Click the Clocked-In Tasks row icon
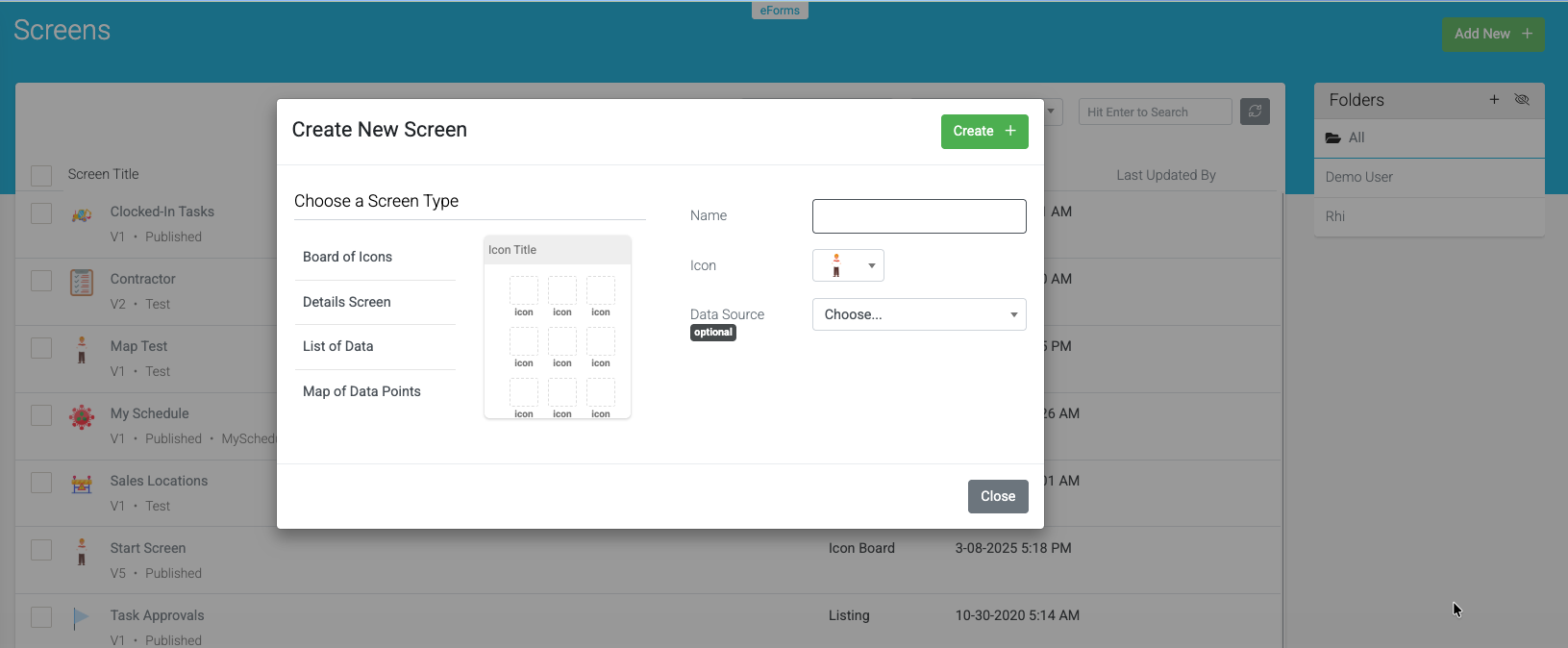Viewport: 1568px width, 648px height. [x=82, y=215]
